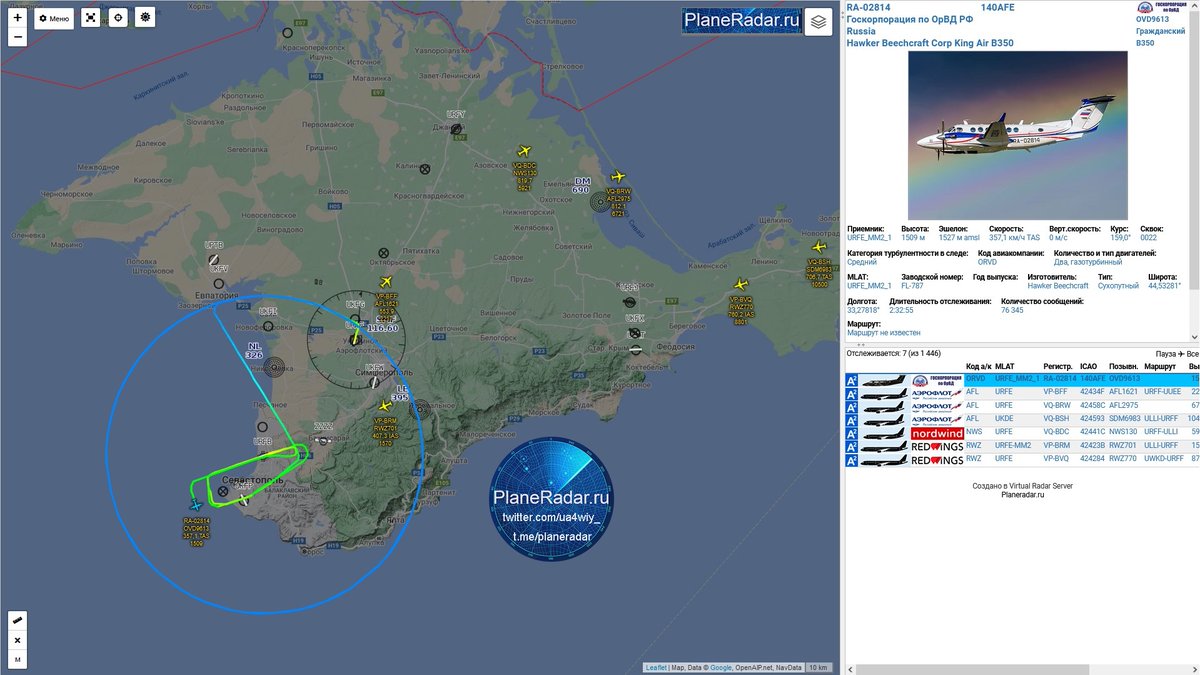This screenshot has height=675, width=1200.
Task: Select the yellow RWZ770 aircraft marker
Action: [x=741, y=284]
